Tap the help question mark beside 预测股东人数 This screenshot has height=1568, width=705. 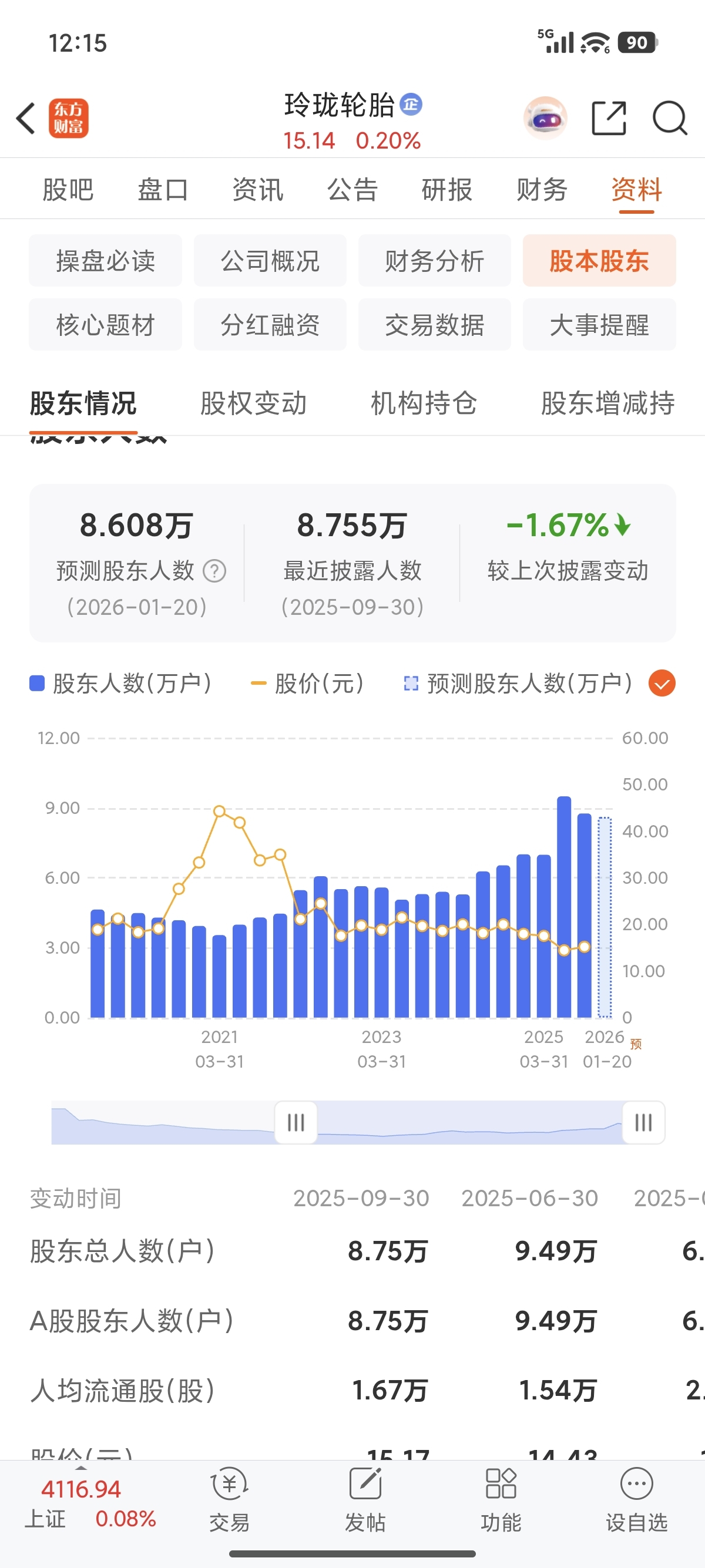[x=214, y=571]
